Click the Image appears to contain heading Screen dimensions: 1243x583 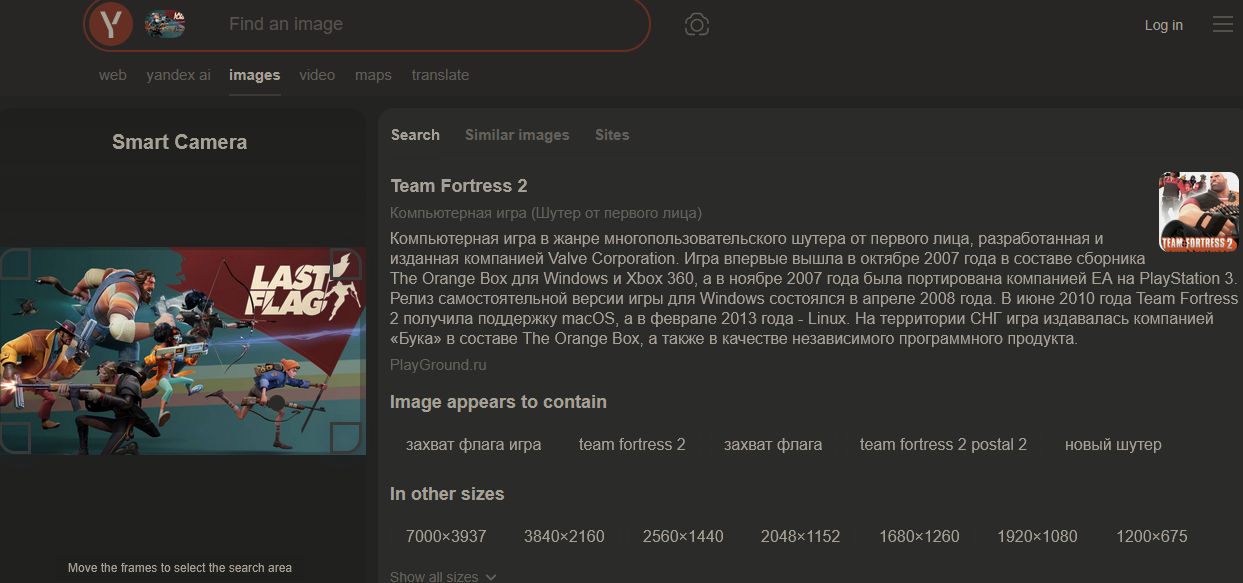[498, 402]
